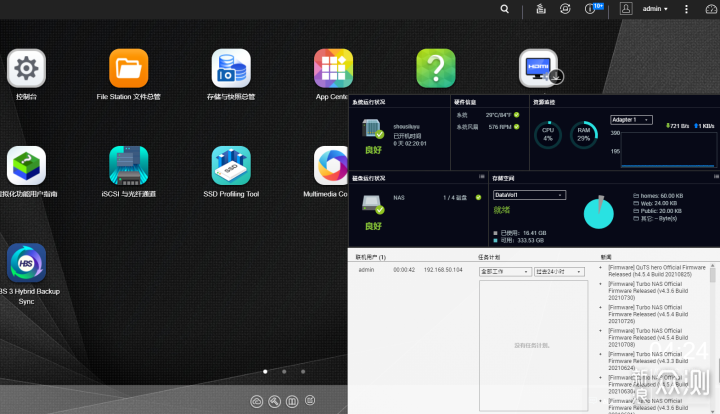The image size is (720, 414).
Task: Click the homes: 60.00 KB folder entry
Action: (x=658, y=196)
